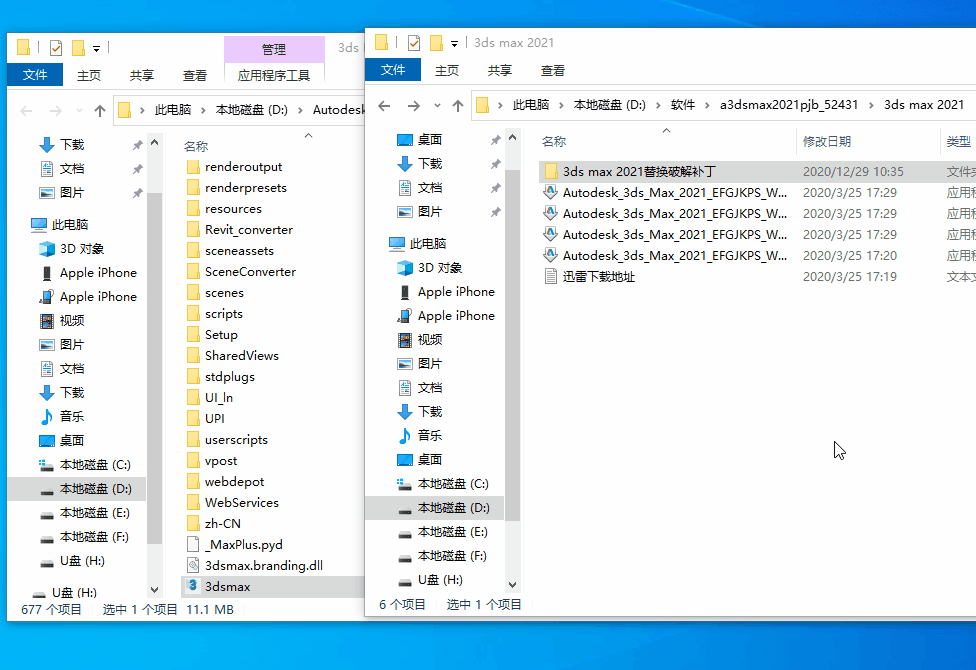
Task: Select the 迅雷下载地址 text file
Action: tap(598, 276)
